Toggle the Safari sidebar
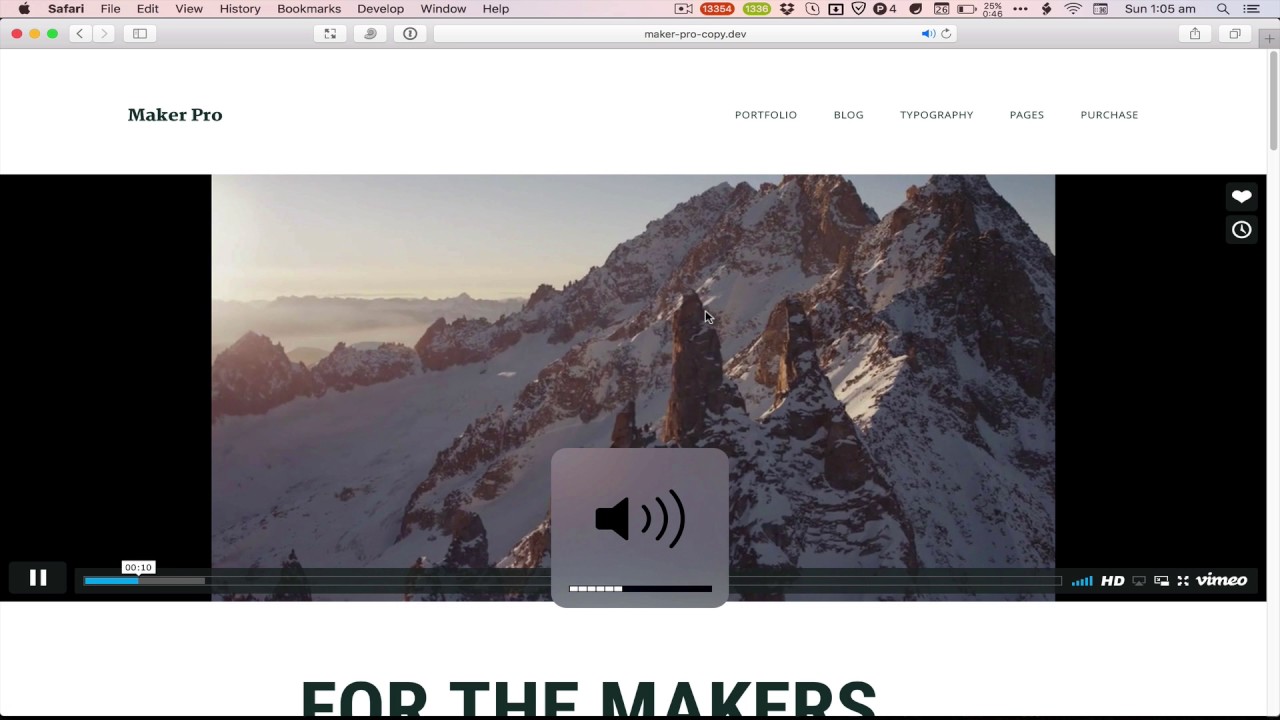 (x=140, y=34)
